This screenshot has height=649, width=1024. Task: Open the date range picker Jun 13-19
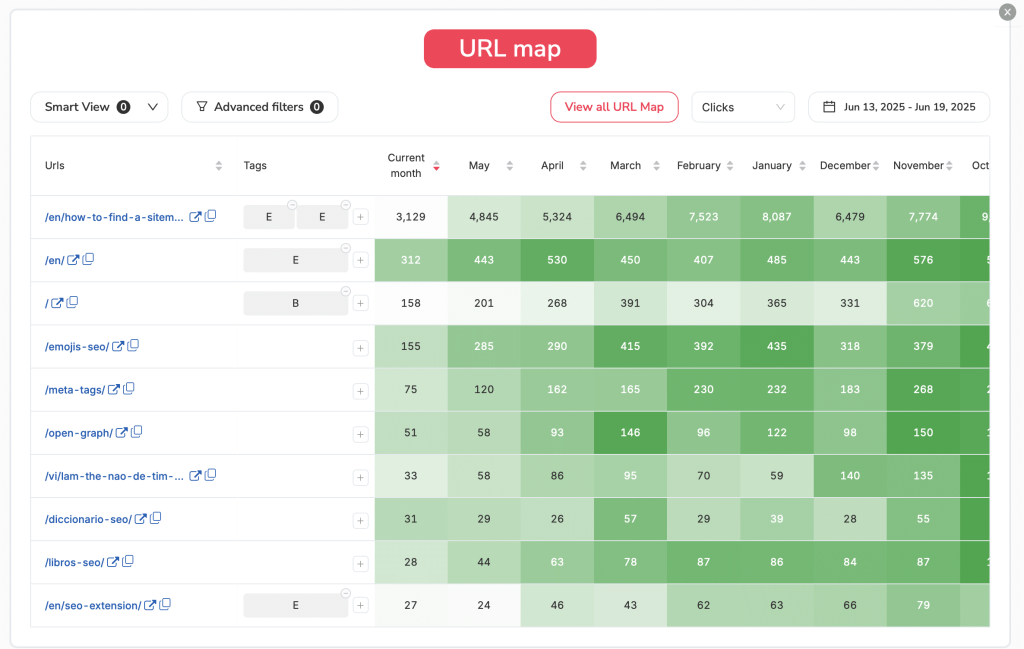pos(898,107)
